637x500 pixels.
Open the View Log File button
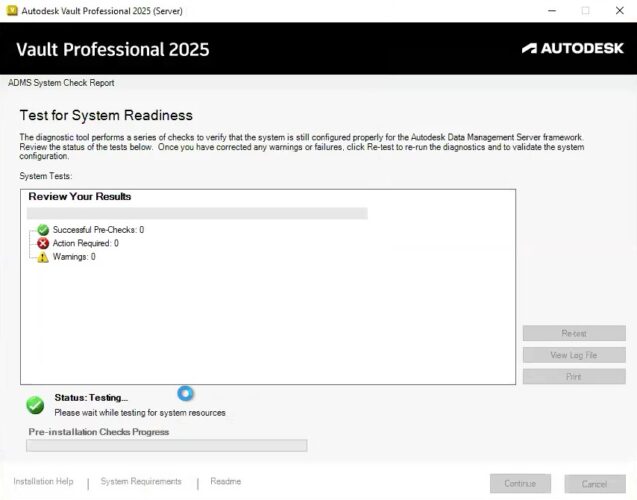pos(574,355)
